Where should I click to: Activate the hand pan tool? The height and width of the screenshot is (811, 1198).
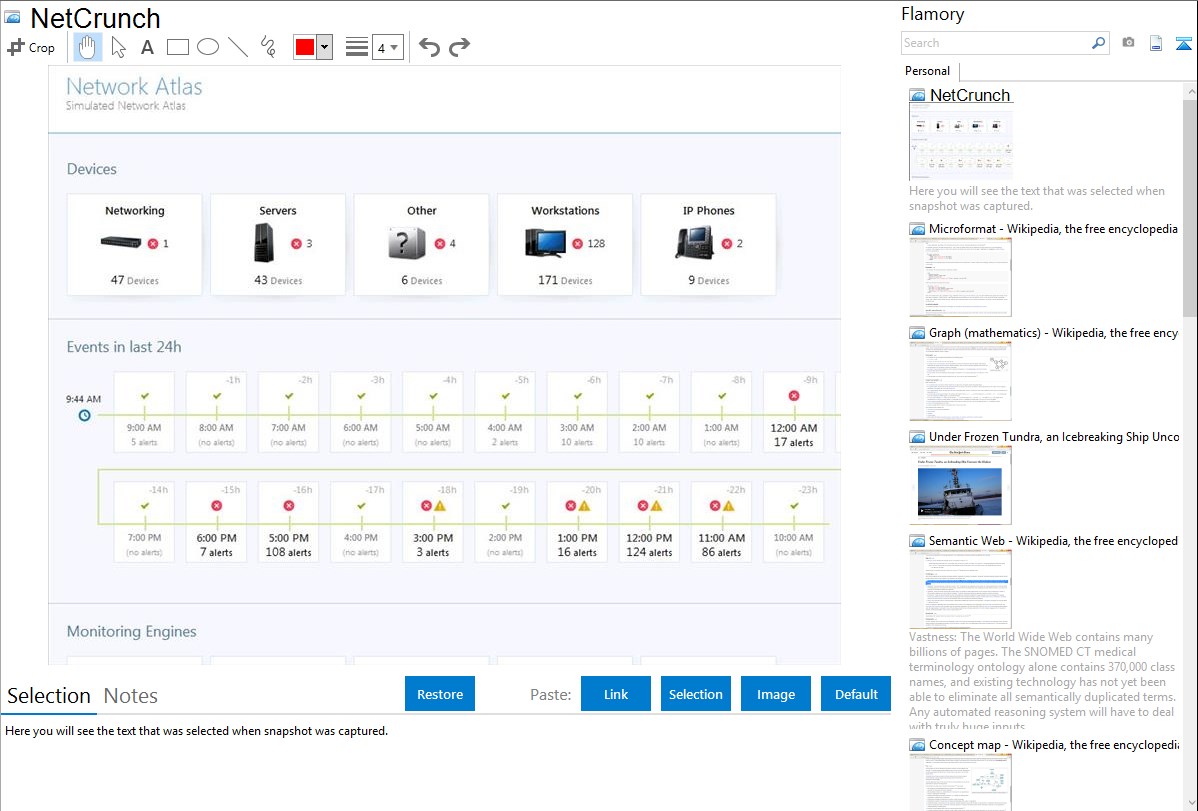click(x=88, y=47)
